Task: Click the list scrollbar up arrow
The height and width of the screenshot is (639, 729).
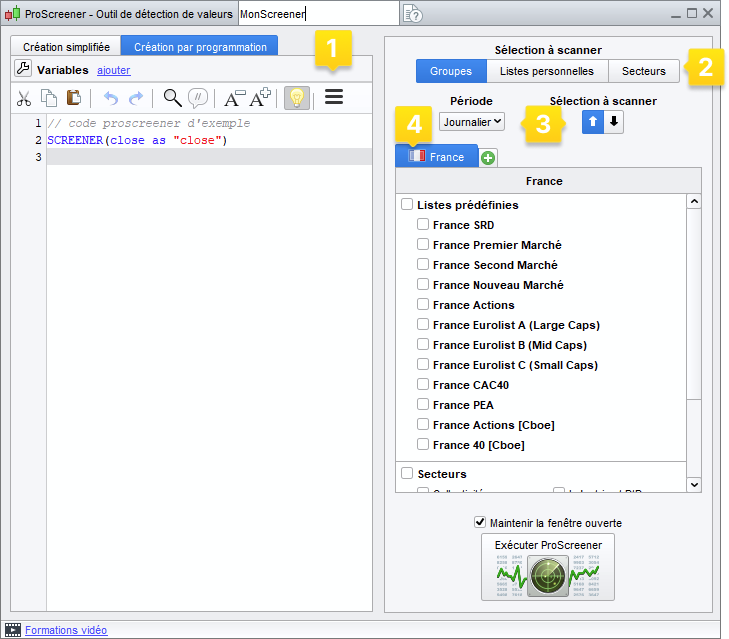Action: click(x=694, y=201)
